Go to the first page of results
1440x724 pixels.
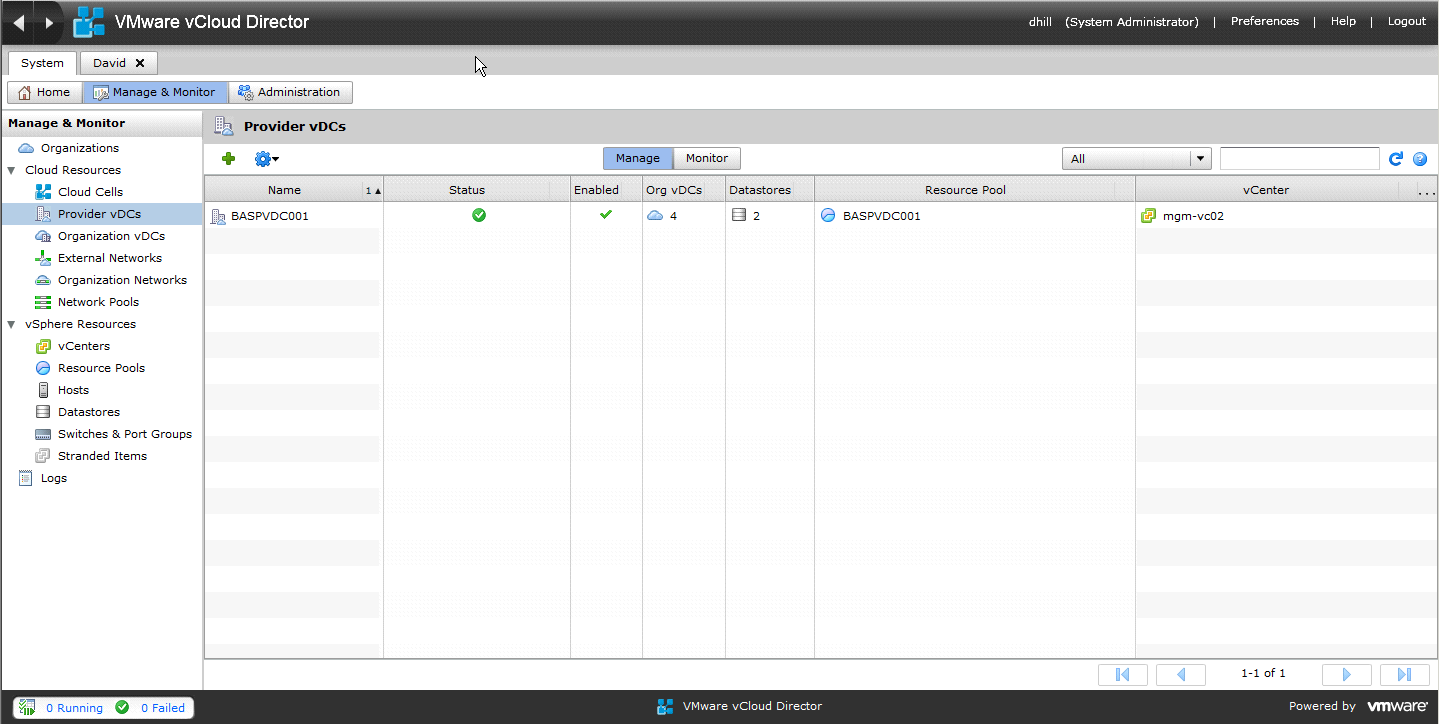[x=1123, y=674]
